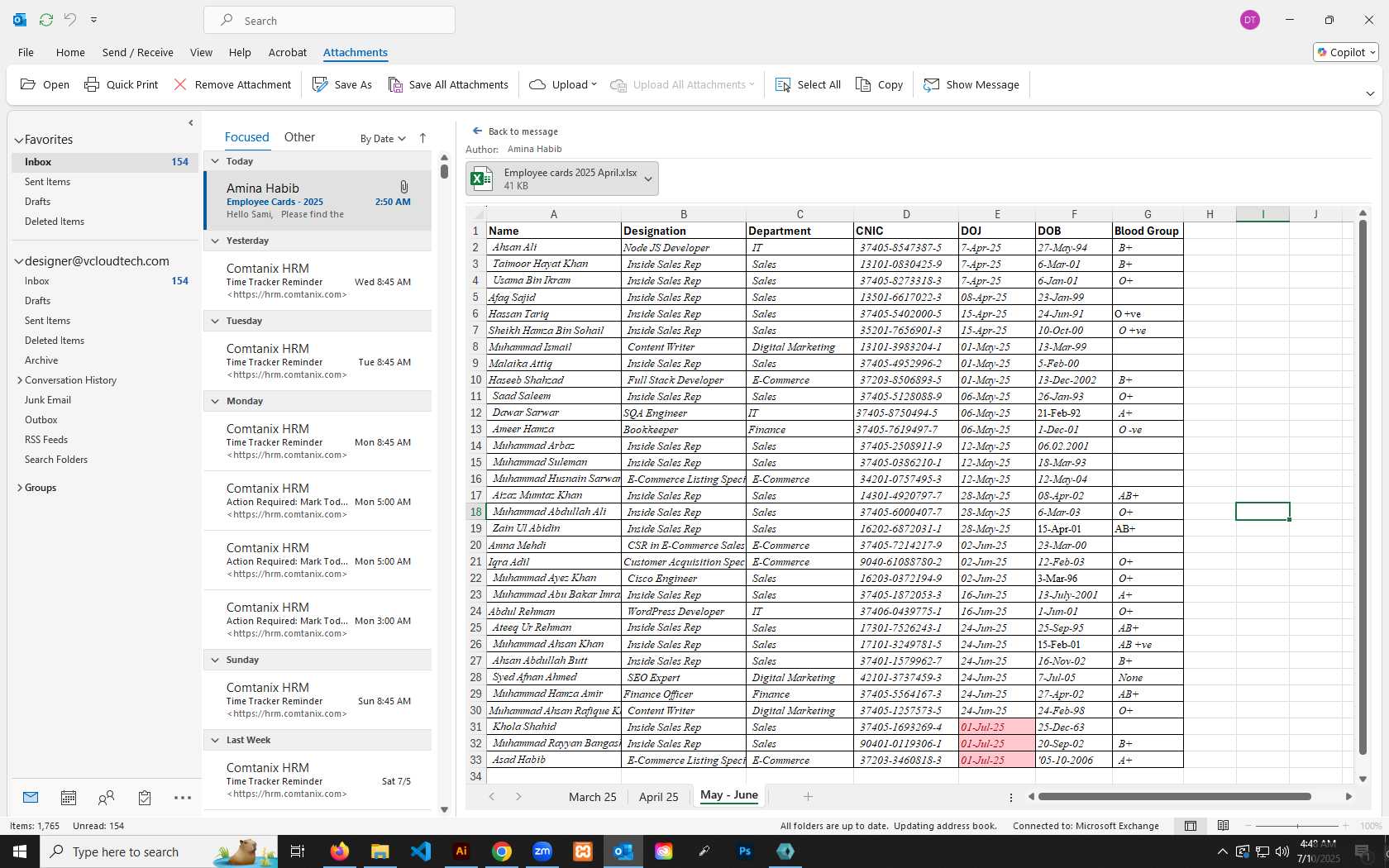Click the zoom slider in status bar
The width and height of the screenshot is (1389, 868).
pos(1296,826)
